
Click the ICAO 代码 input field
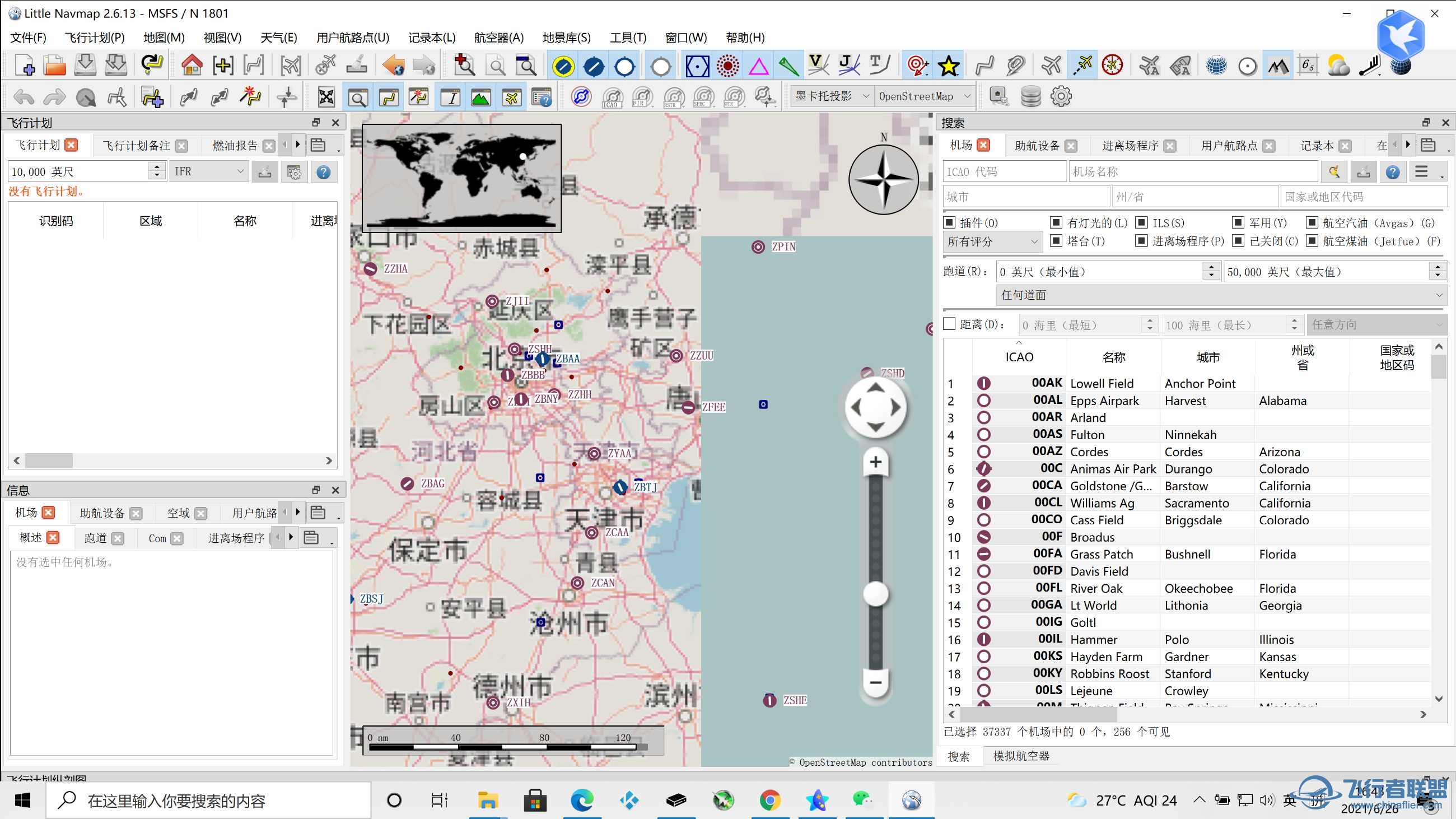[1005, 172]
